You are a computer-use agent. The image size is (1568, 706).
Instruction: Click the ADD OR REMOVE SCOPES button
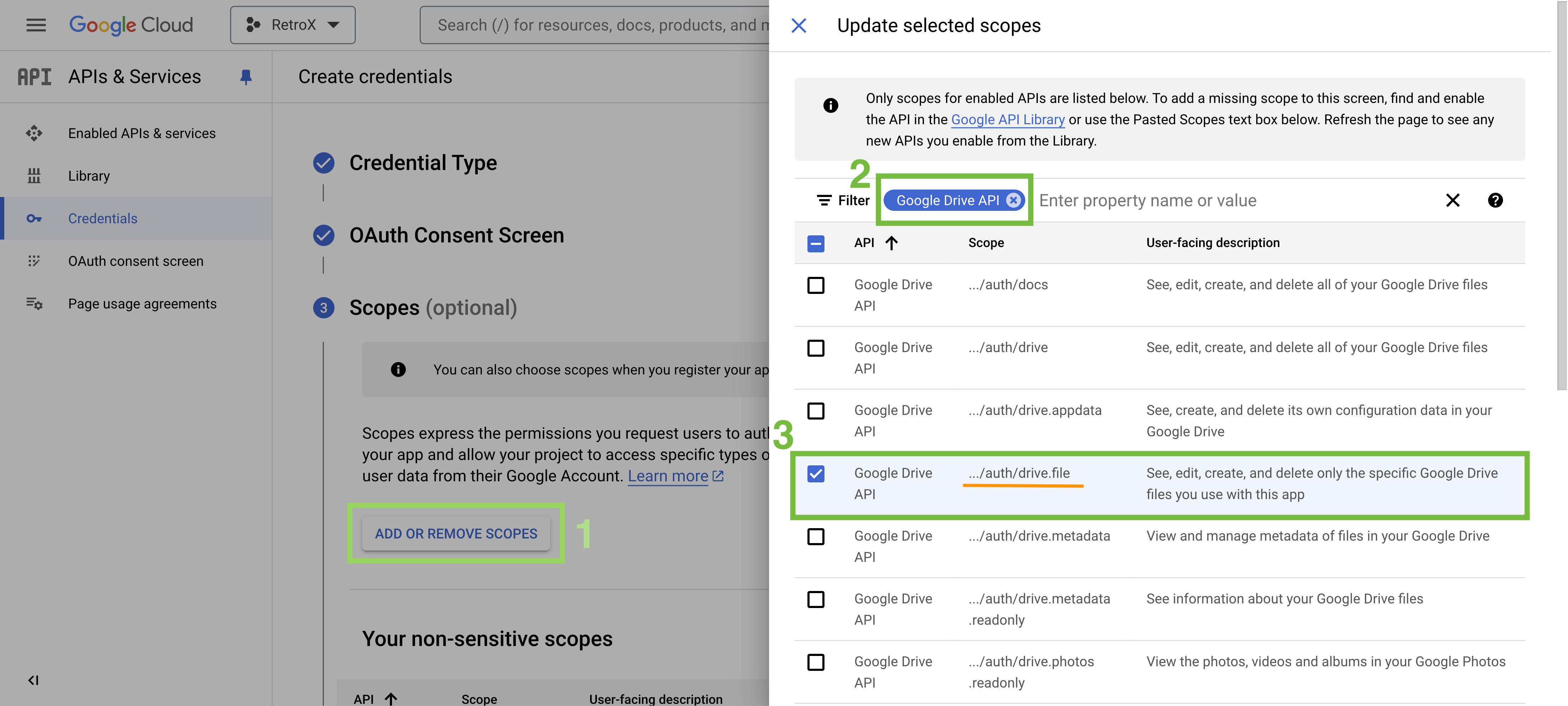click(456, 534)
